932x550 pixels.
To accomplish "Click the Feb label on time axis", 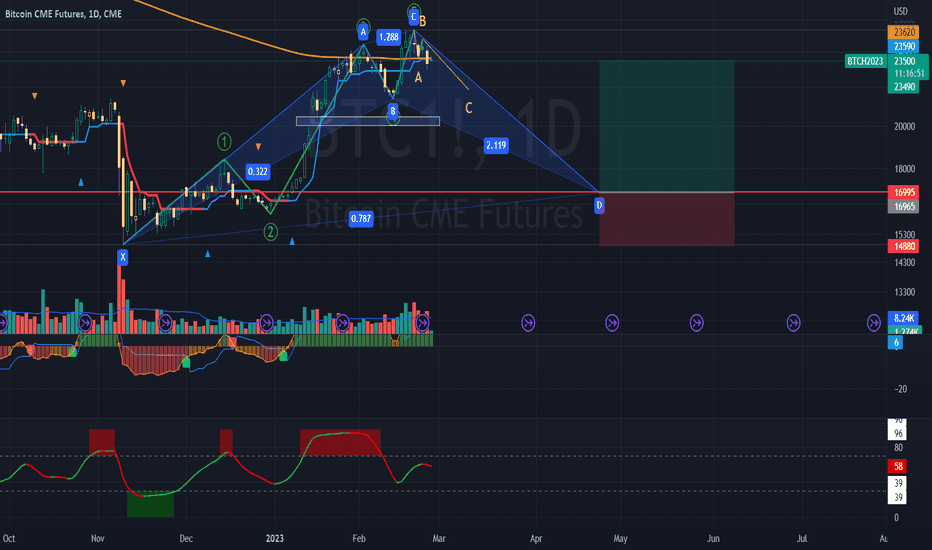I will (358, 539).
